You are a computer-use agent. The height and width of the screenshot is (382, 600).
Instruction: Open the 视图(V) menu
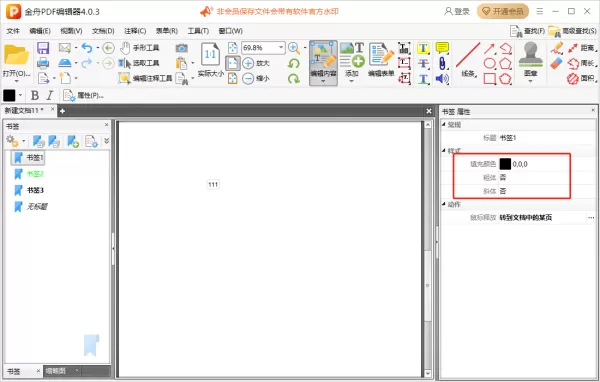point(71,31)
